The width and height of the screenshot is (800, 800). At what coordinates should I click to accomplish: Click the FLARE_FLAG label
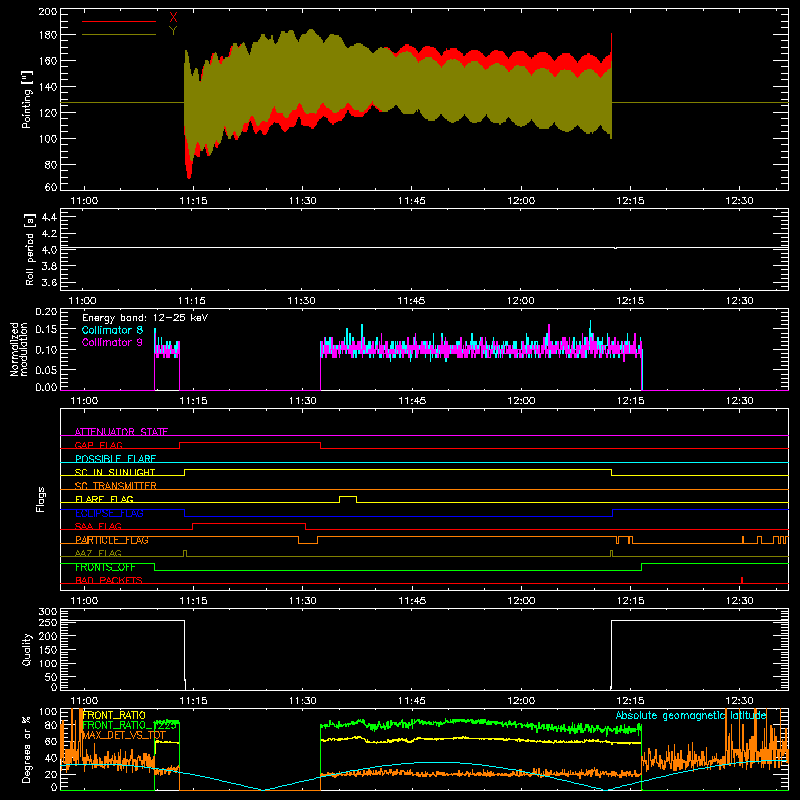click(x=104, y=499)
